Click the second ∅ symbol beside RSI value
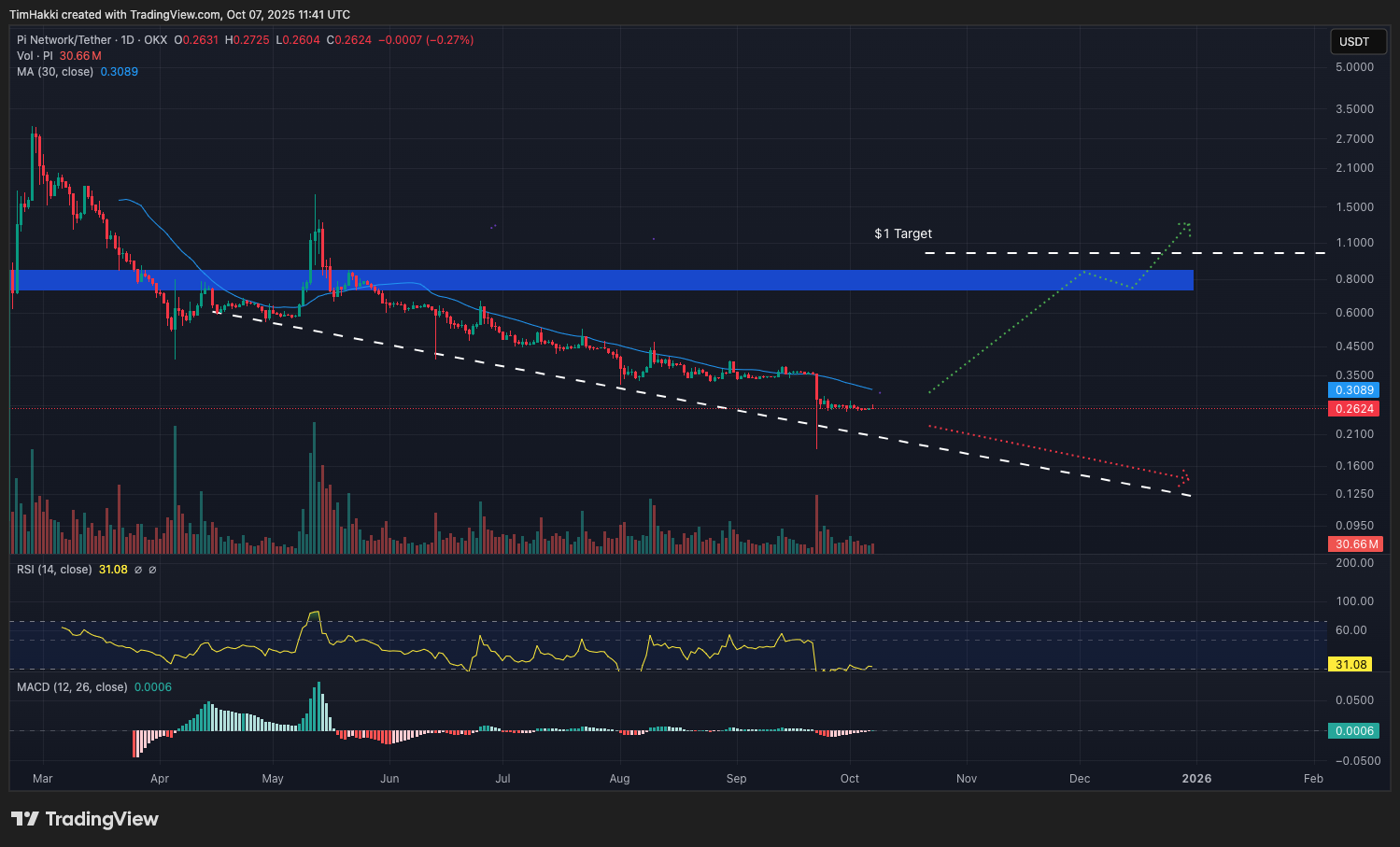 coord(152,570)
